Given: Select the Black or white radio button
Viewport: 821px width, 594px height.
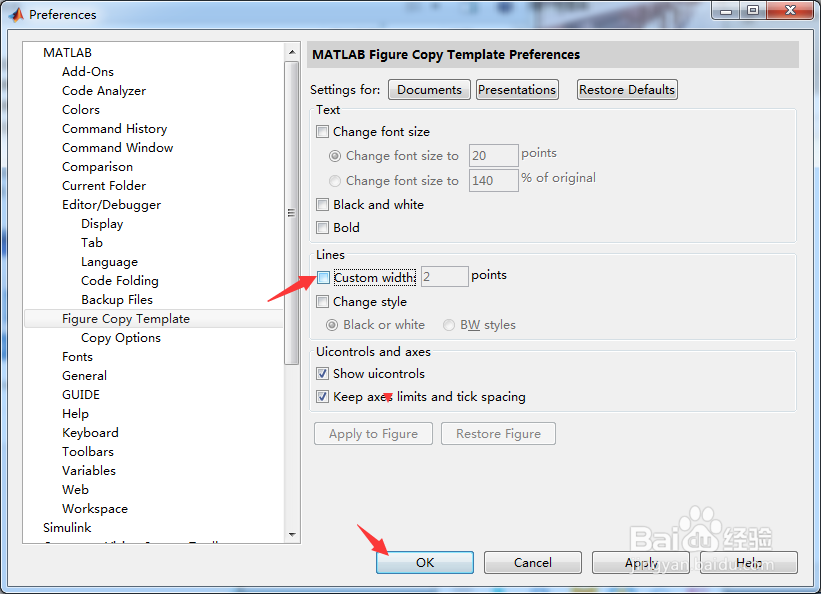Looking at the screenshot, I should pos(332,325).
